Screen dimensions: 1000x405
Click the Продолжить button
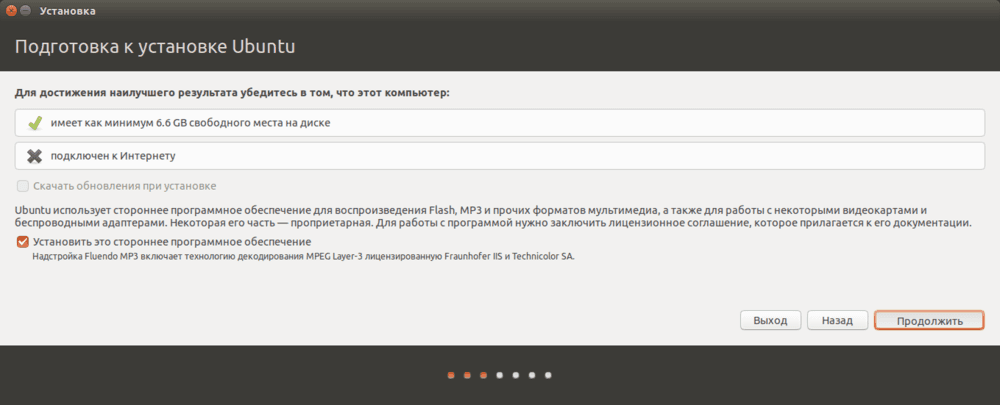tap(929, 320)
